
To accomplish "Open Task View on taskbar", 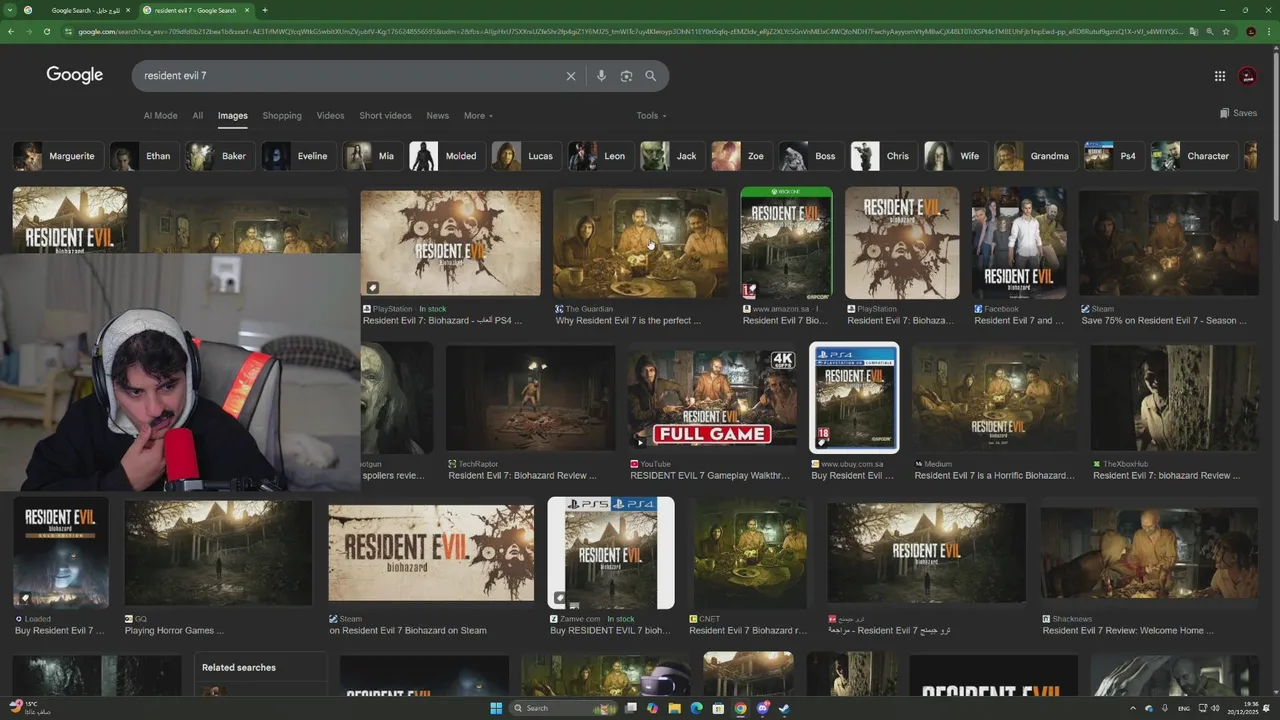I will (x=631, y=708).
